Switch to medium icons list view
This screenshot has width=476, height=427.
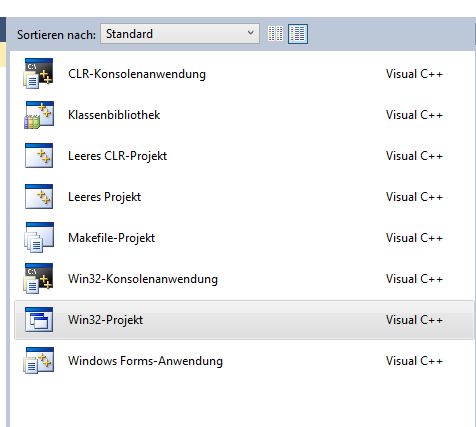[298, 34]
